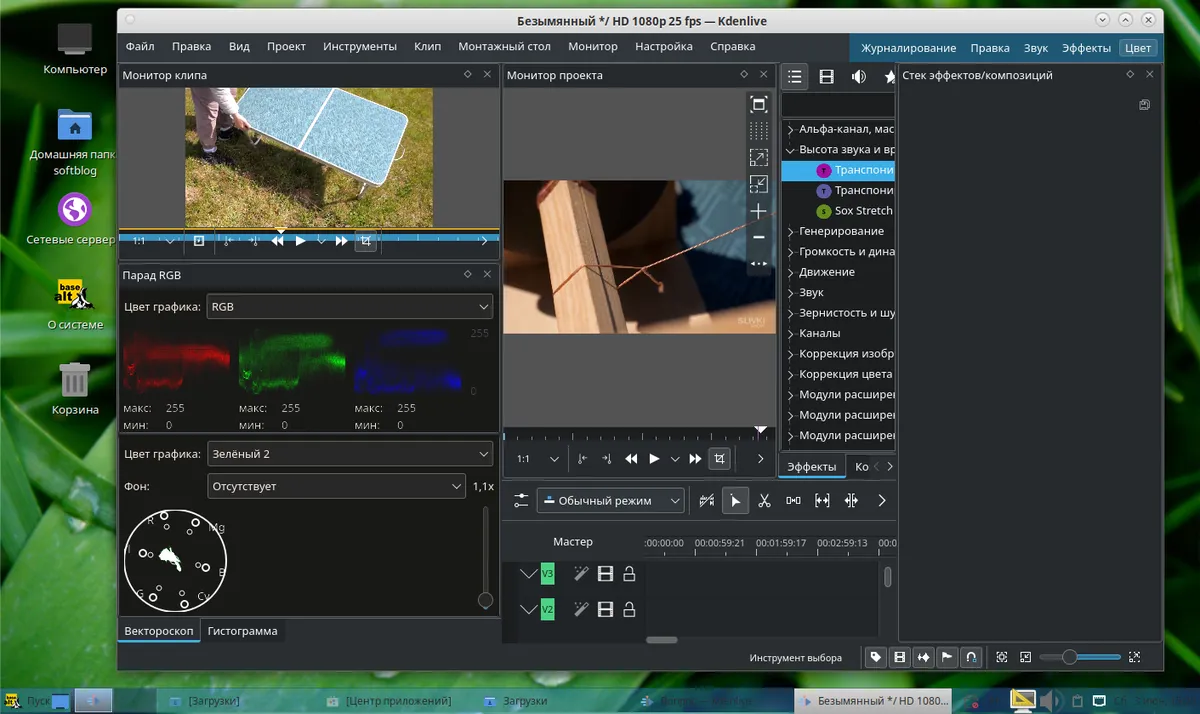Toggle video visibility of track V3
Image resolution: width=1200 pixels, height=714 pixels.
click(605, 574)
